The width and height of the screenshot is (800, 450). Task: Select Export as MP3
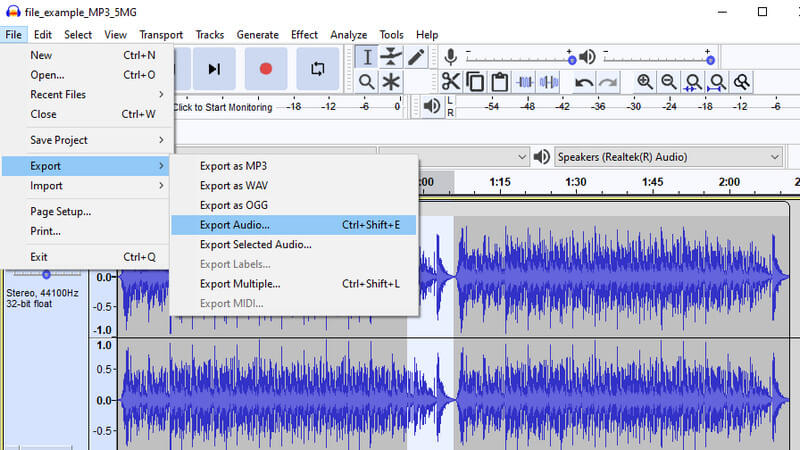pos(294,166)
